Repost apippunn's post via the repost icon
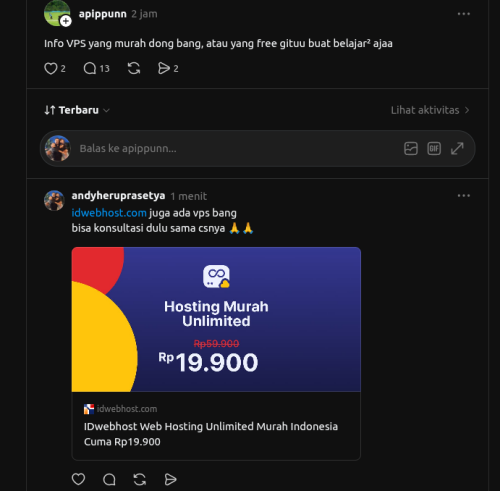This screenshot has width=500, height=491. pos(134,69)
